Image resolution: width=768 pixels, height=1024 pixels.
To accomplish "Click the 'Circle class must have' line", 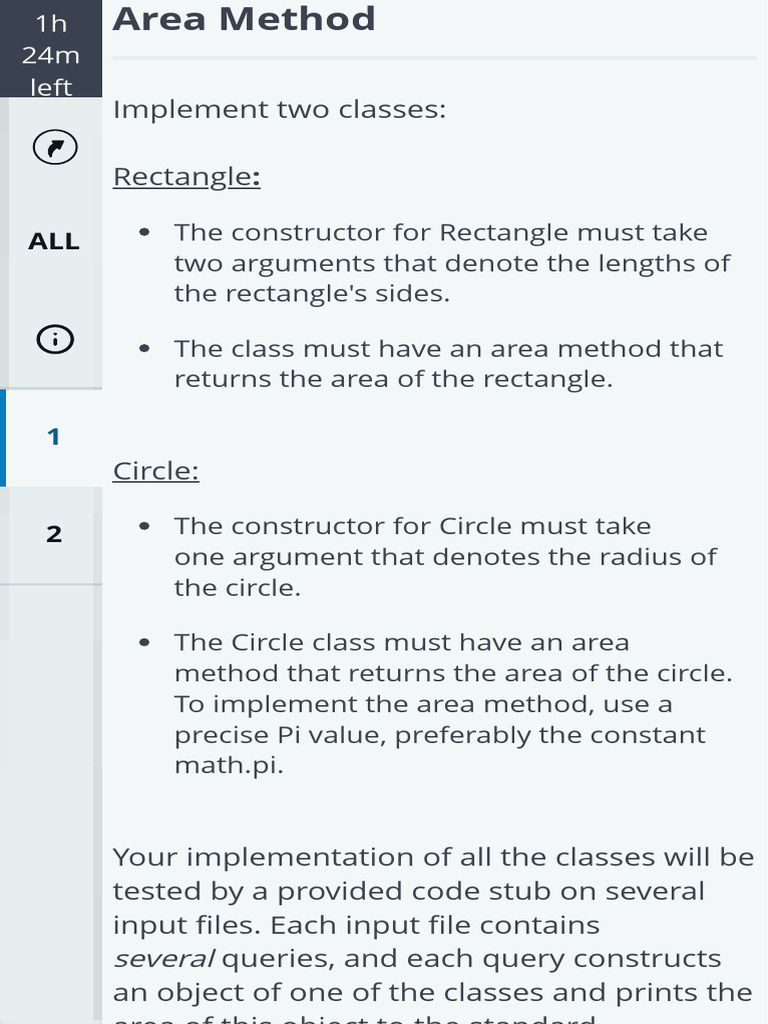I will point(402,642).
